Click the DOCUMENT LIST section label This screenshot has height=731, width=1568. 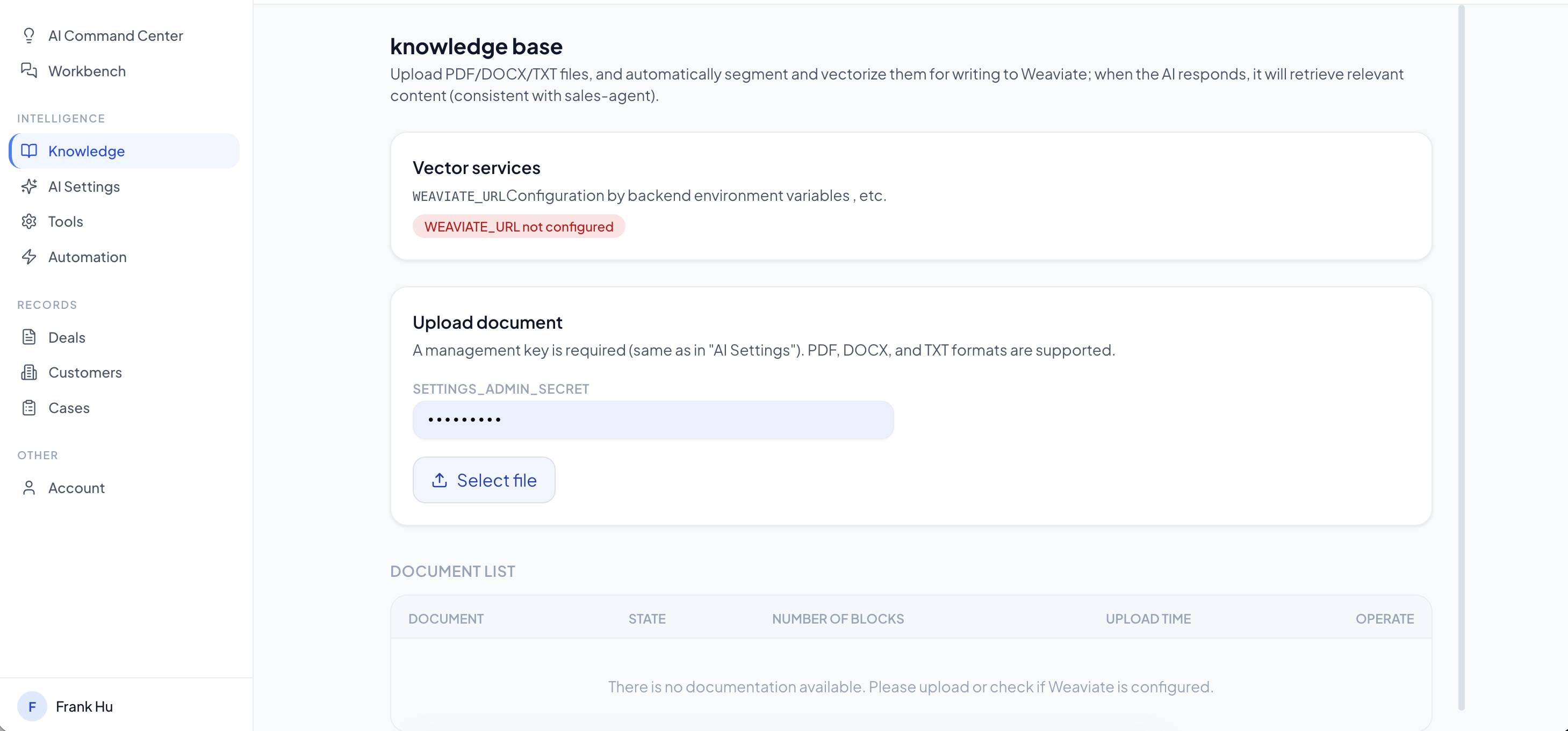coord(453,571)
